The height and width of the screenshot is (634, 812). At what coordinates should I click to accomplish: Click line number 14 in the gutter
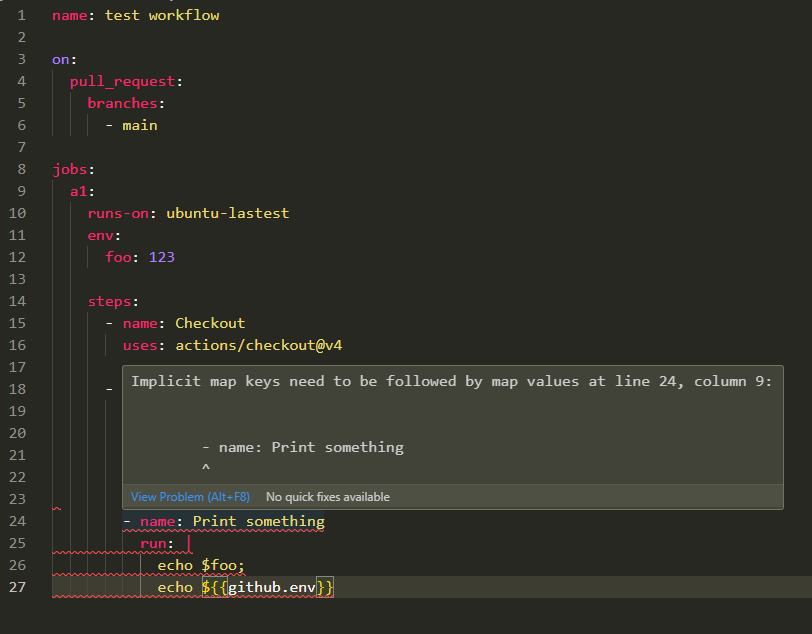point(17,301)
